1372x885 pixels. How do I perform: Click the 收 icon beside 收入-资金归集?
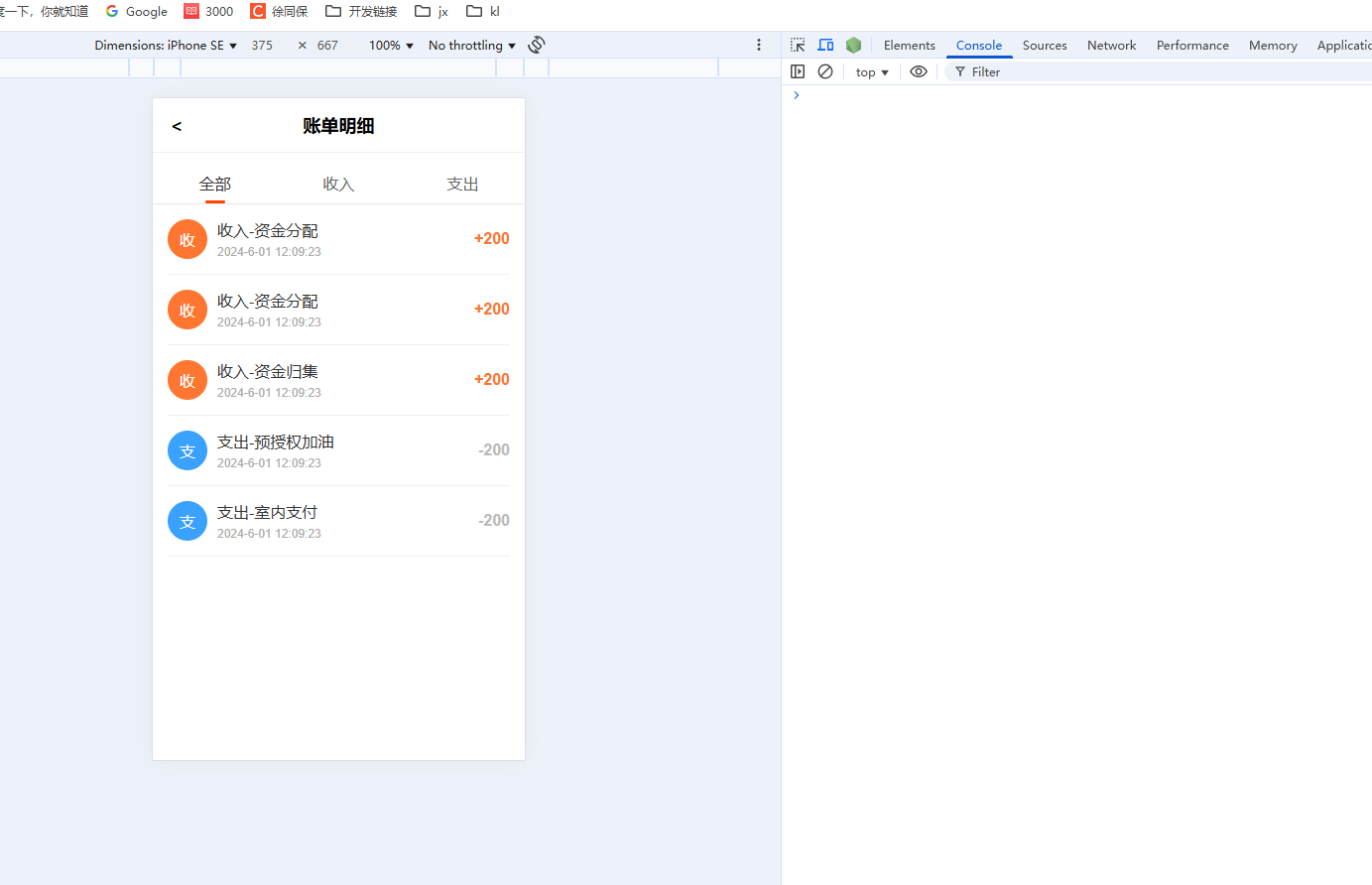coord(187,380)
